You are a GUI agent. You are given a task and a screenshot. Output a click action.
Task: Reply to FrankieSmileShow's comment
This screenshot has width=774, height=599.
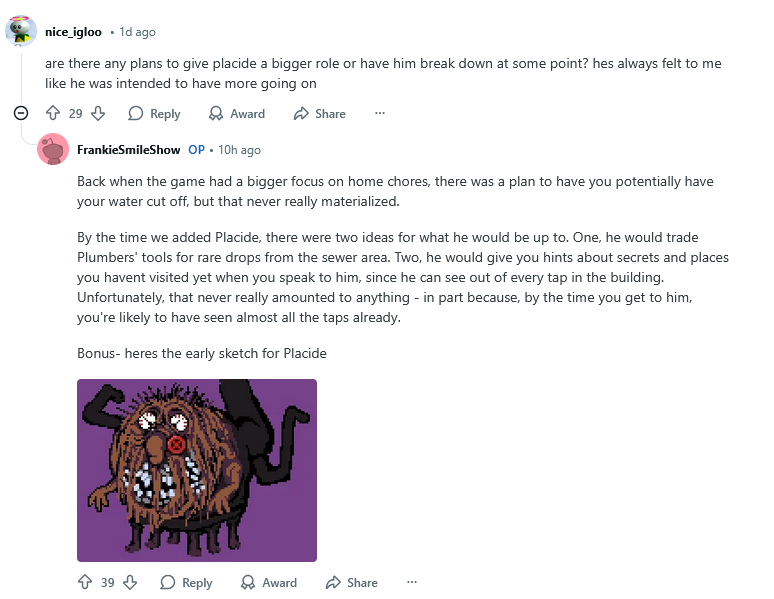pos(186,582)
